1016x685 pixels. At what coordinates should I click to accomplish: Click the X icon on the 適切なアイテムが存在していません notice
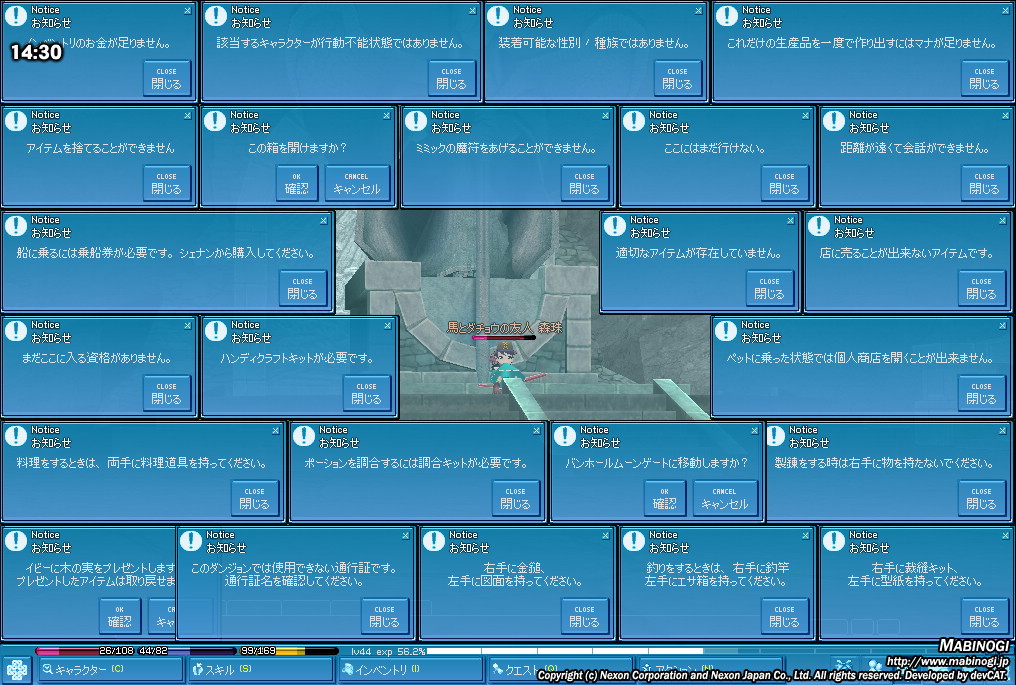pos(791,220)
